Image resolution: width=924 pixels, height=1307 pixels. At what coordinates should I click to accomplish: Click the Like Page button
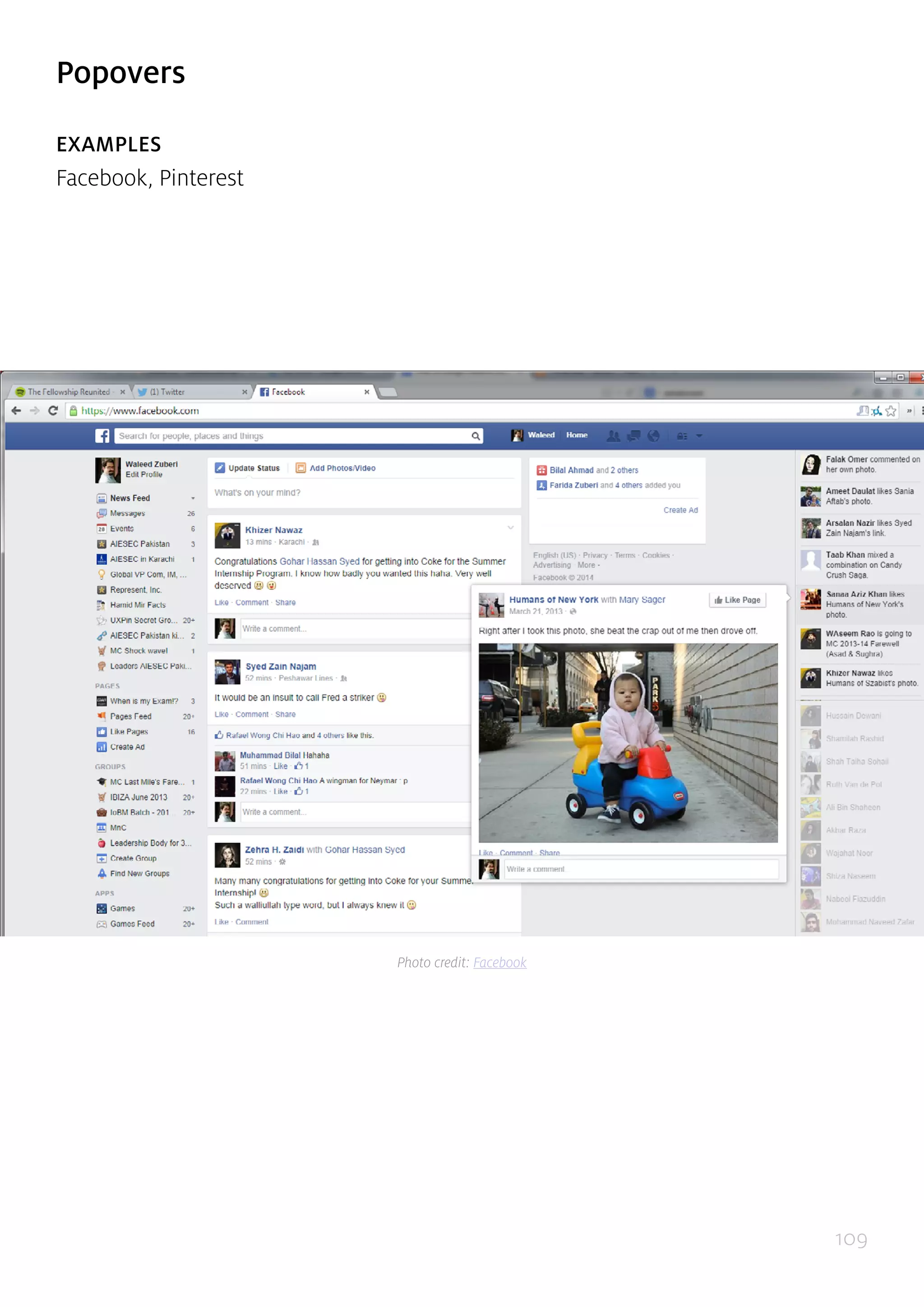coord(737,600)
